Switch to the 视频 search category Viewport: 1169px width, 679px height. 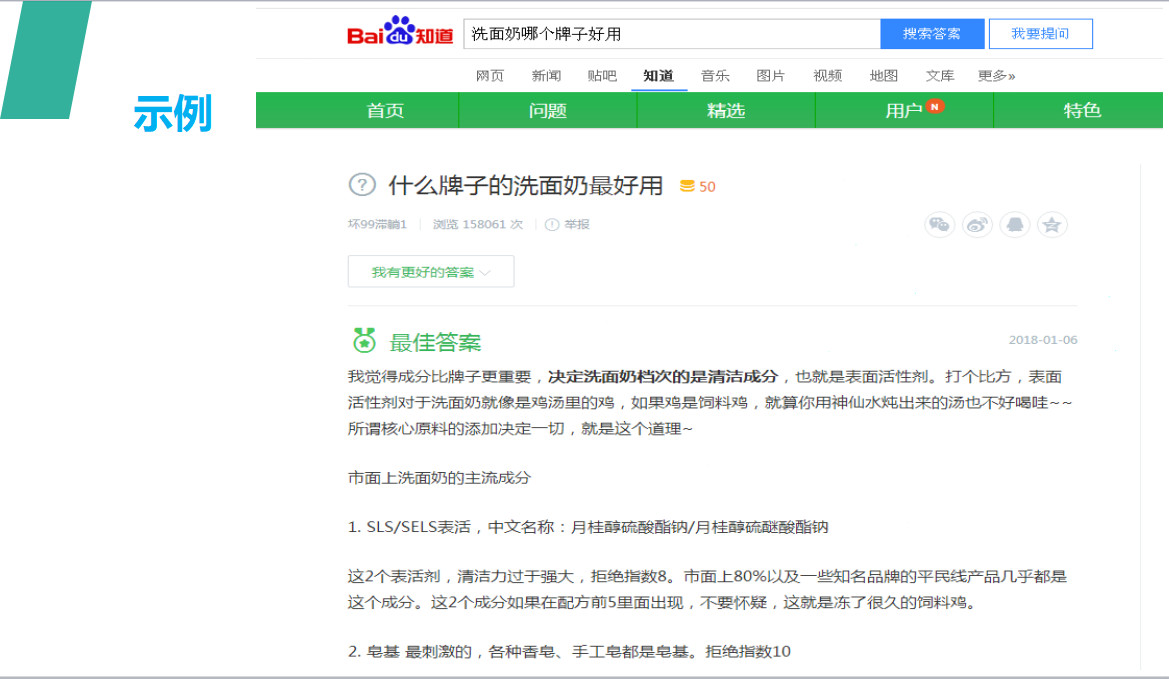(827, 74)
